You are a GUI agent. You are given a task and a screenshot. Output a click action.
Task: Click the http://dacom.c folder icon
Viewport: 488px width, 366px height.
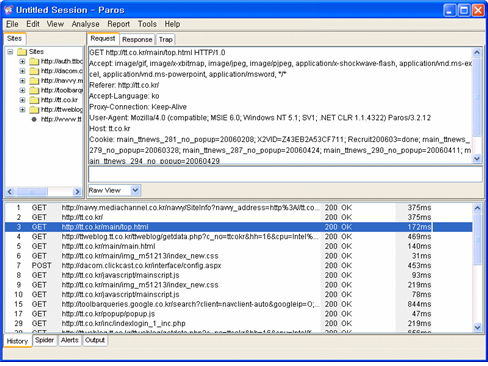point(34,71)
